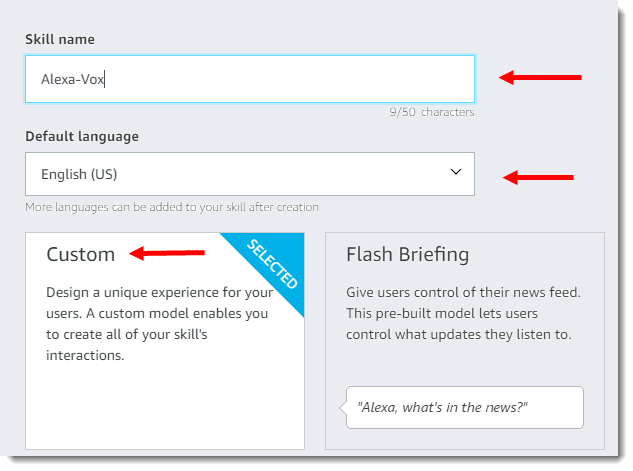This screenshot has width=633, height=471.
Task: Click the Skill name text field
Action: coord(250,79)
